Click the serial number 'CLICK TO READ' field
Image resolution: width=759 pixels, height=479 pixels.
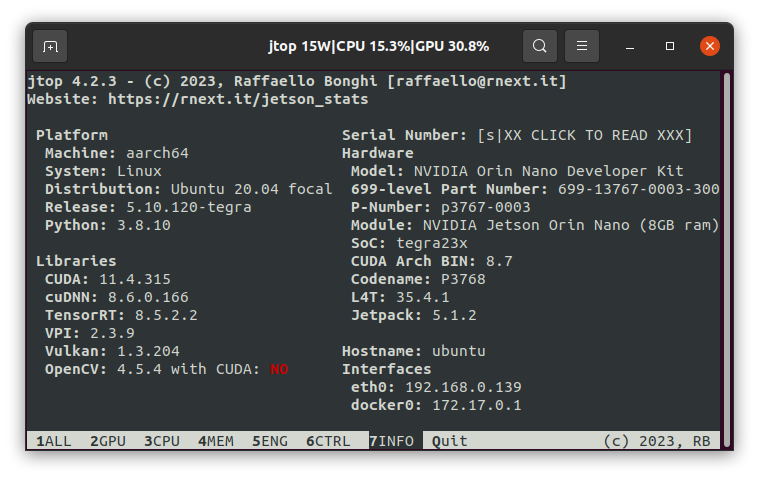coord(585,135)
